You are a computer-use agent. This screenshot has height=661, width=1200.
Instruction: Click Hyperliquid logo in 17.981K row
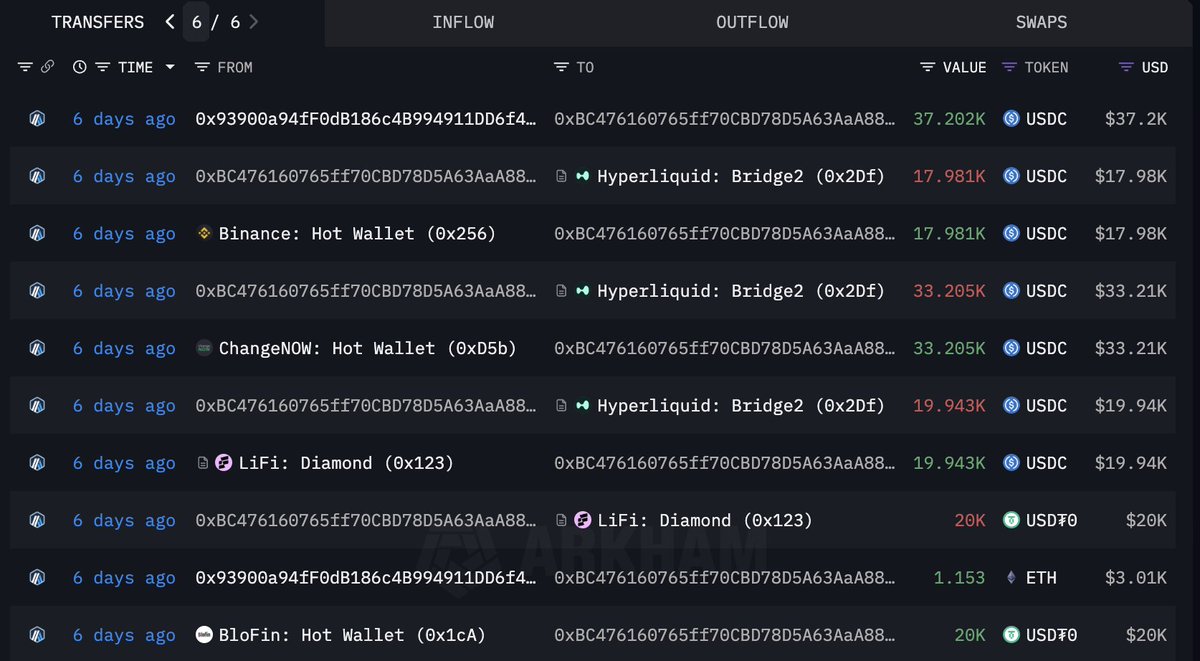(583, 176)
